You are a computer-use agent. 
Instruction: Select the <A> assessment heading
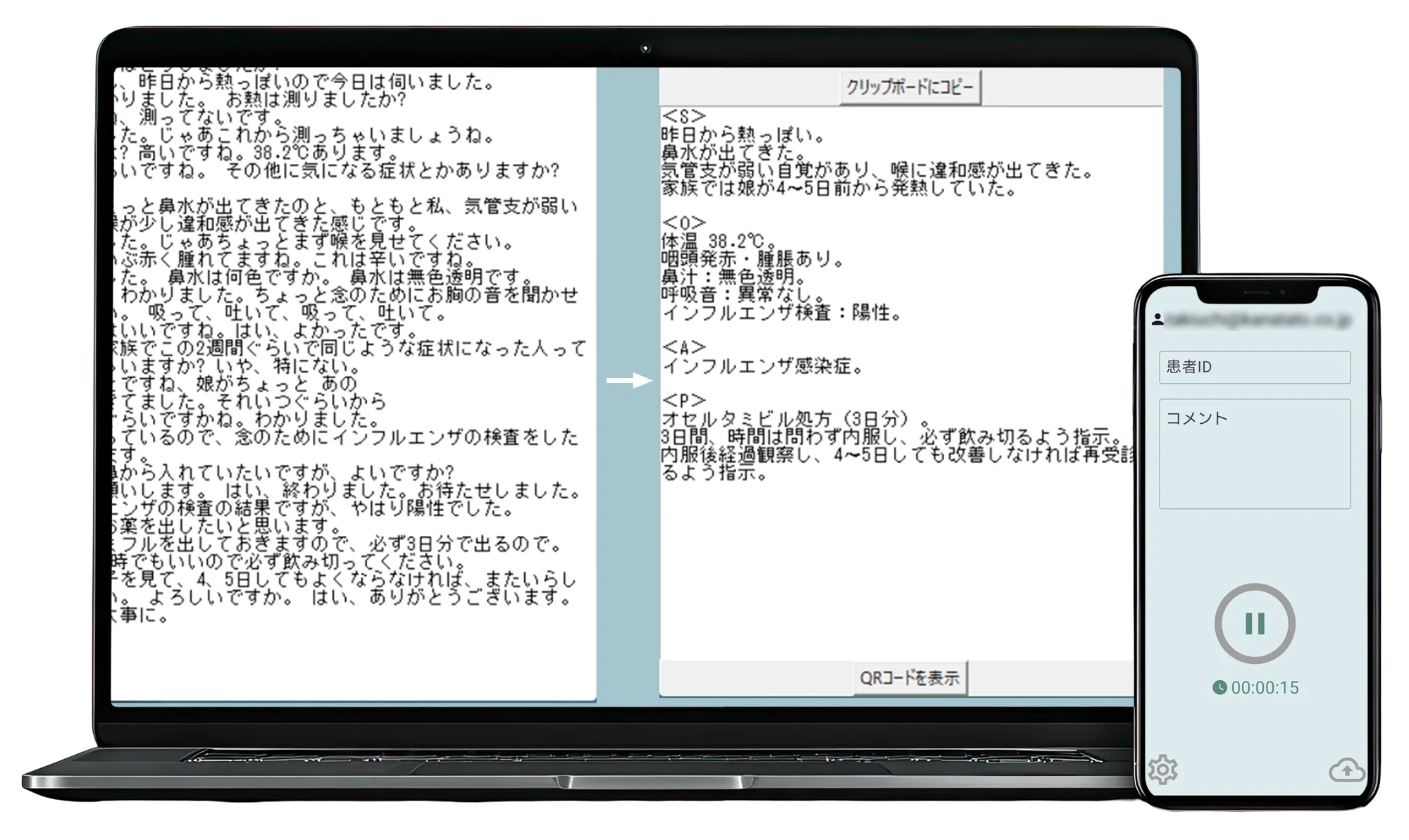tap(683, 348)
